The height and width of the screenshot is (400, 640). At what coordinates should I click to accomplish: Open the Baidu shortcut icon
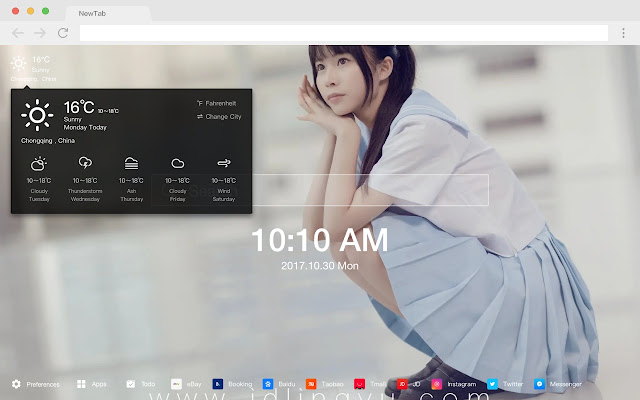point(268,384)
